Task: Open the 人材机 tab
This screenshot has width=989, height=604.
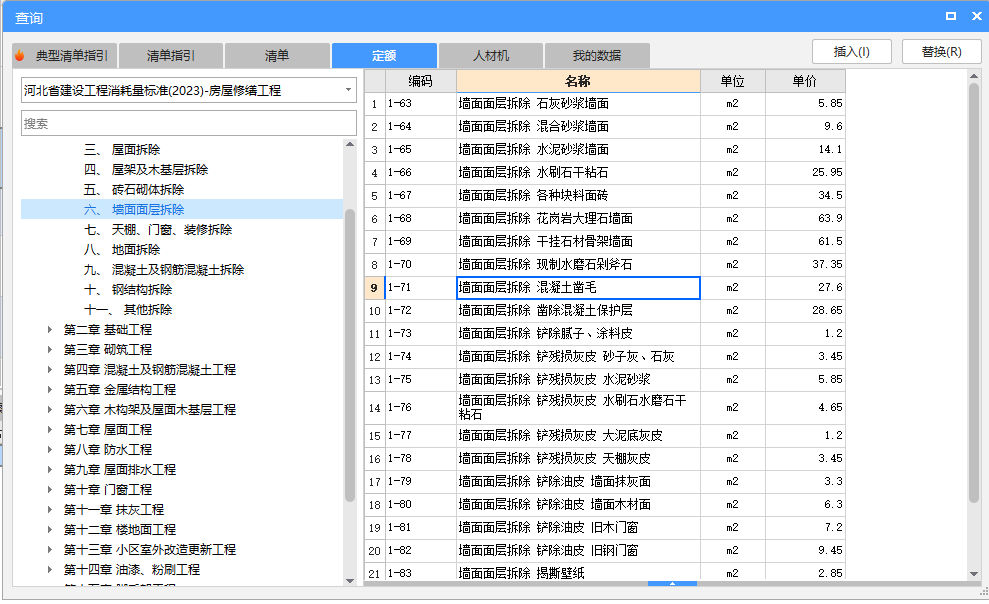Action: pos(491,55)
